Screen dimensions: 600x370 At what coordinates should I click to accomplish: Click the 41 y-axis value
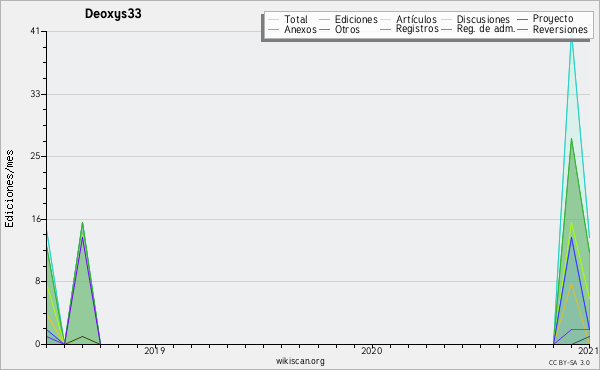click(x=35, y=31)
